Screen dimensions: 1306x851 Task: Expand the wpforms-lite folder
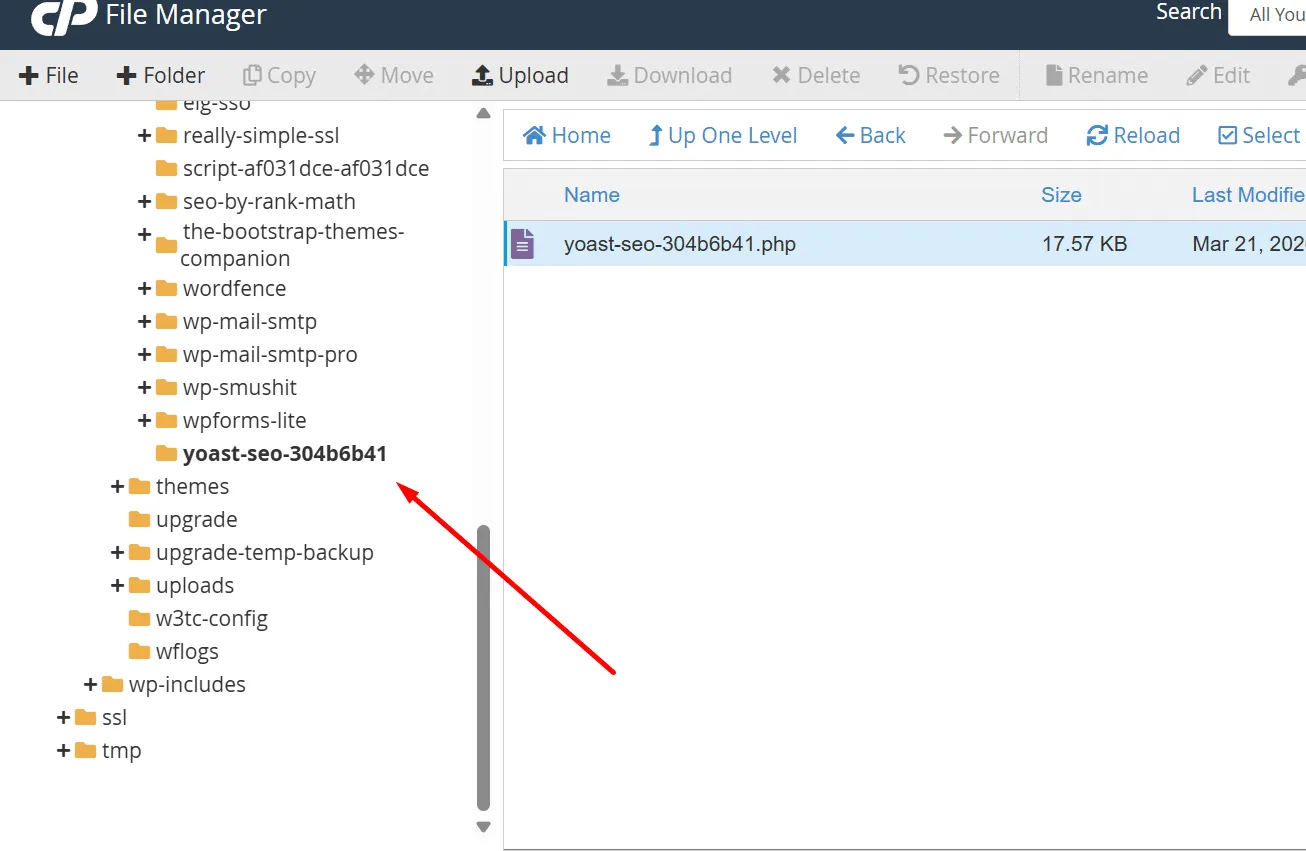(144, 420)
